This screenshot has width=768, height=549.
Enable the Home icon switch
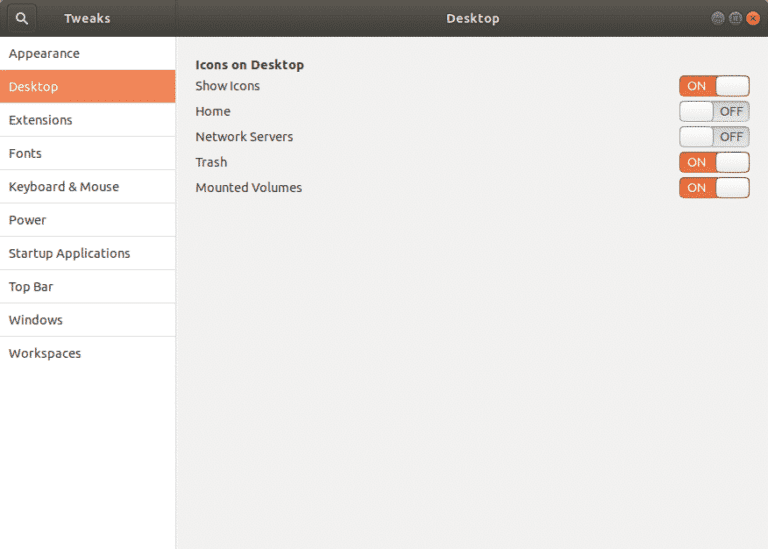click(714, 112)
